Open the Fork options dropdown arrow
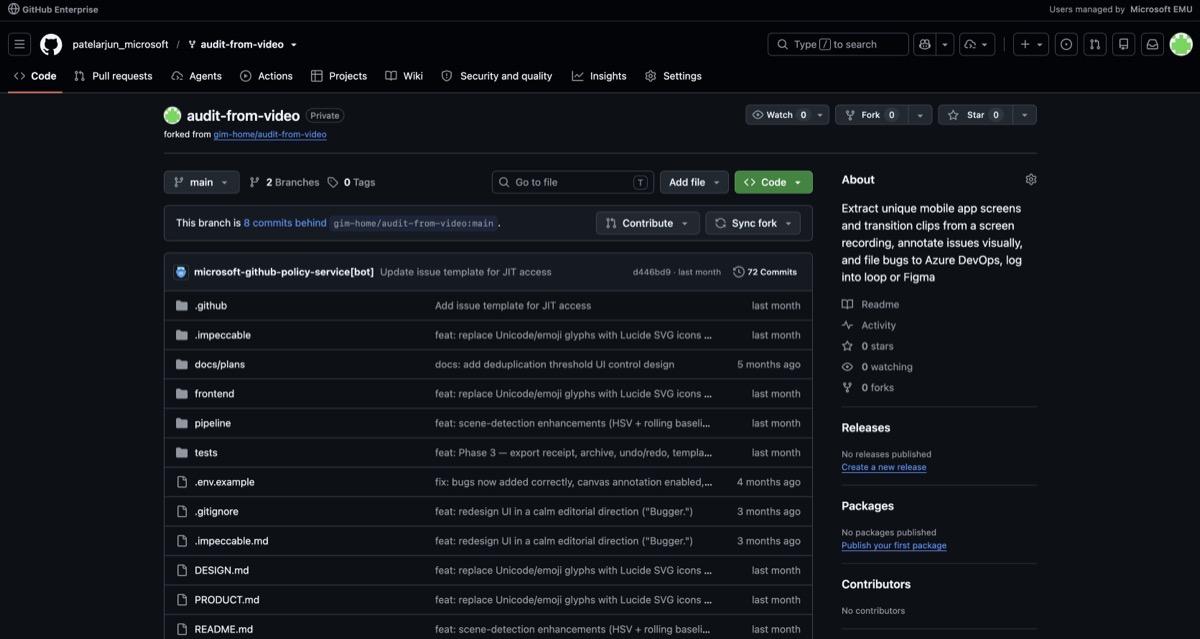1200x639 pixels. pos(921,115)
